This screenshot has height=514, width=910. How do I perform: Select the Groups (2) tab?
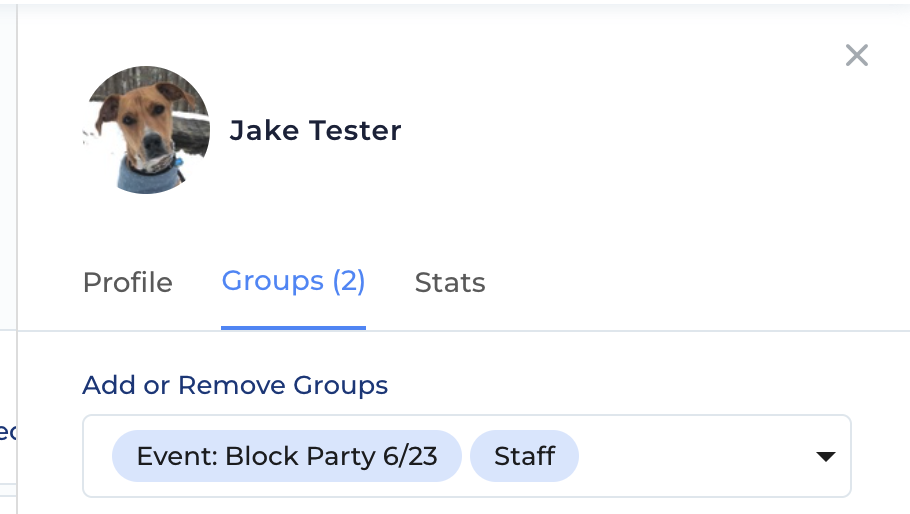tap(293, 282)
